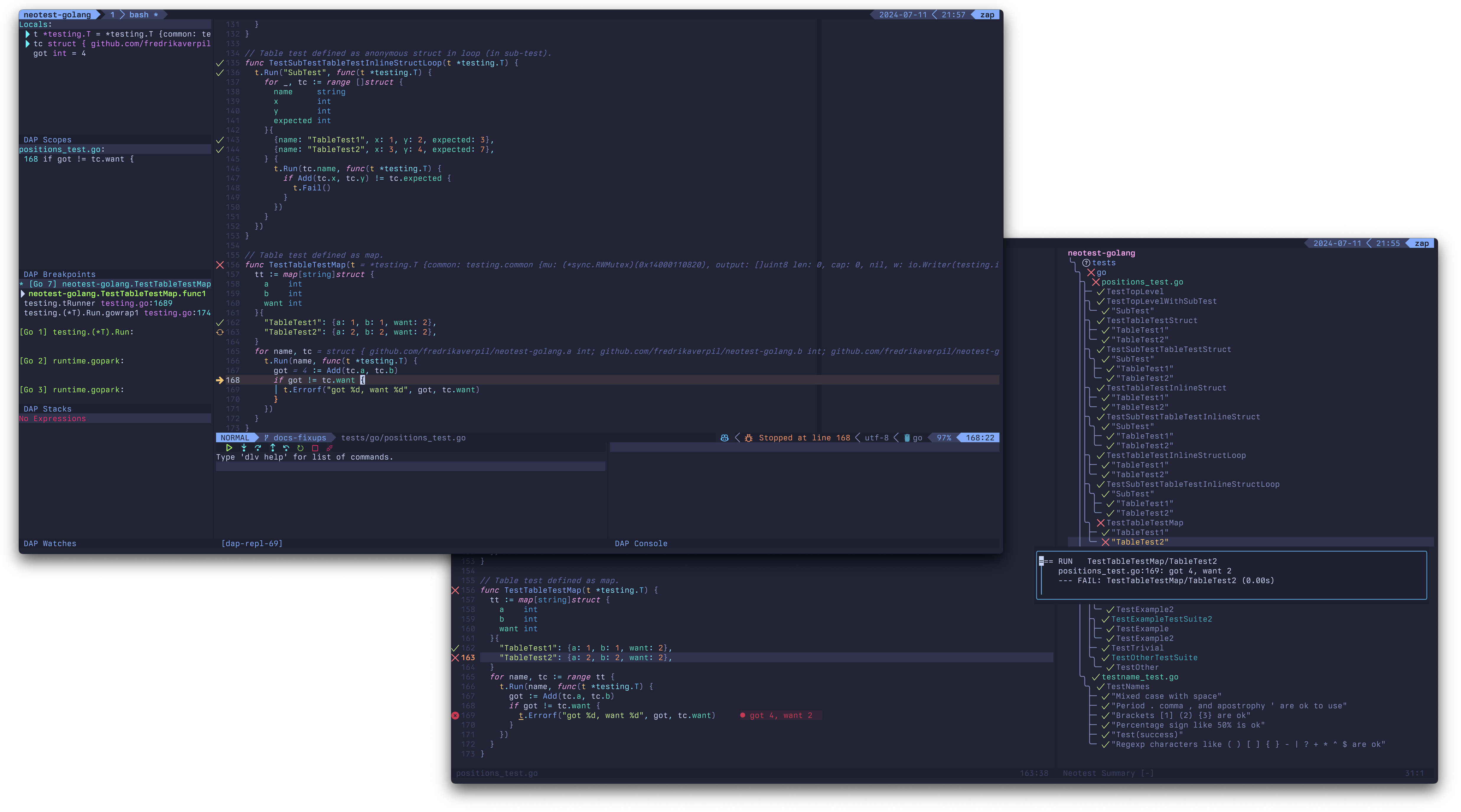Click the zap segment in the back window

click(1421, 243)
